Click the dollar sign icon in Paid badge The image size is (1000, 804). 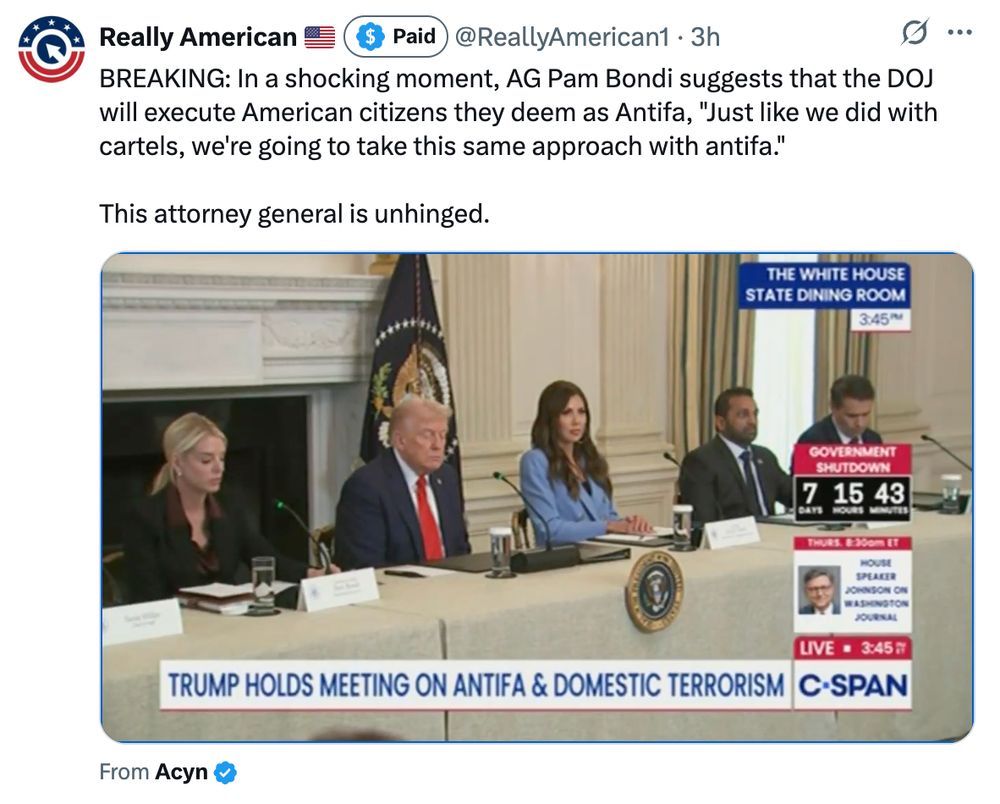tap(369, 36)
